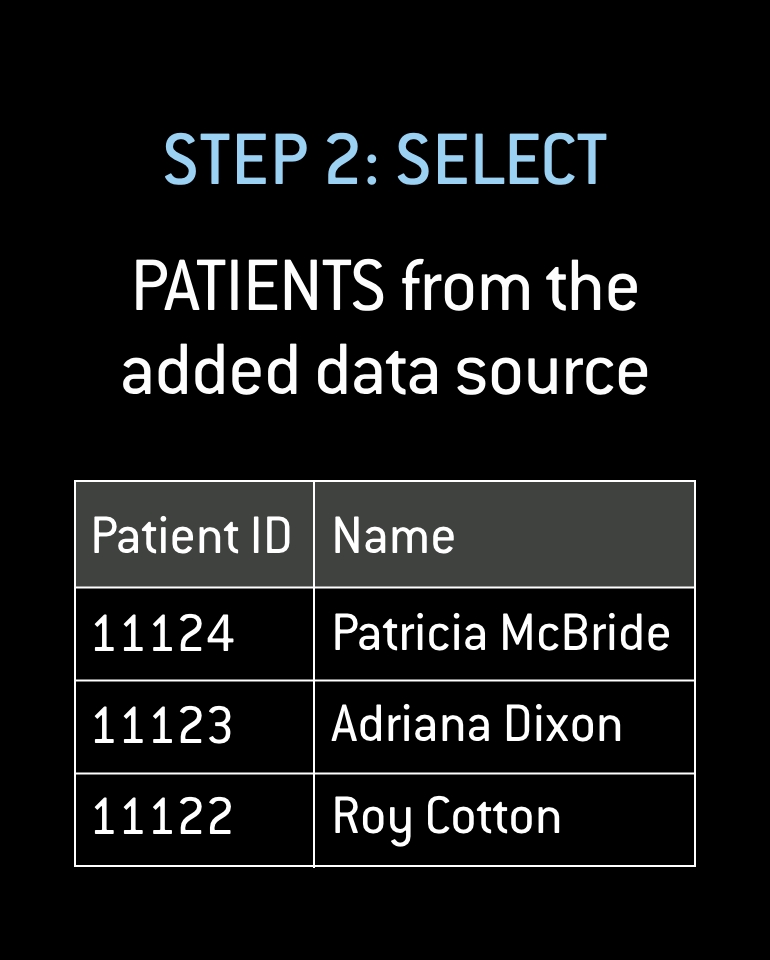Select patient ID 11124 cell
Screen dimensions: 770x960
point(163,634)
